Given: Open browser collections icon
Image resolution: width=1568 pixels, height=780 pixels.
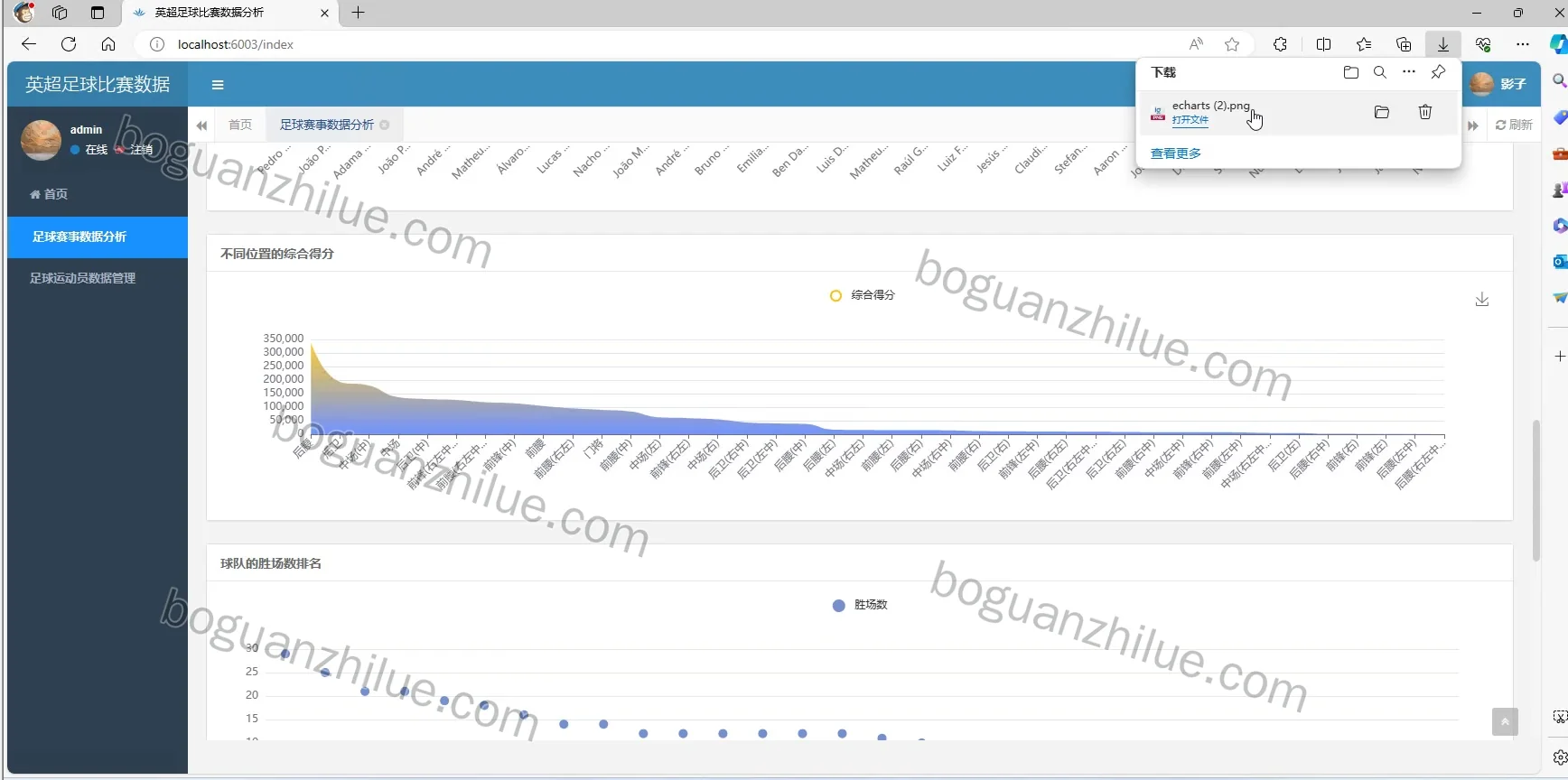Looking at the screenshot, I should [x=1404, y=44].
